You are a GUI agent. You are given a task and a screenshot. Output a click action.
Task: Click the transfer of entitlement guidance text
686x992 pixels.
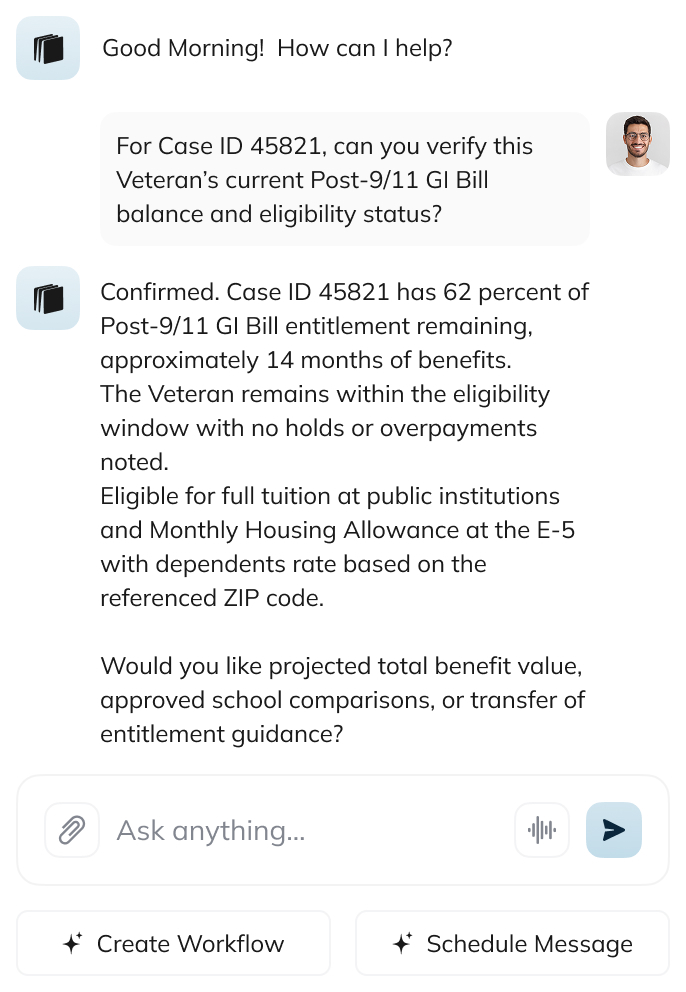point(342,717)
